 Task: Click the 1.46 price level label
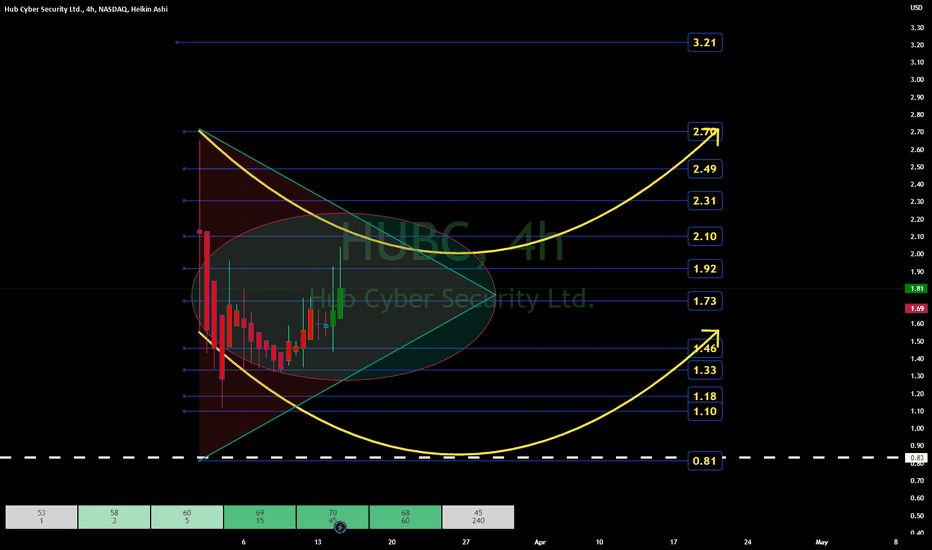pos(705,348)
